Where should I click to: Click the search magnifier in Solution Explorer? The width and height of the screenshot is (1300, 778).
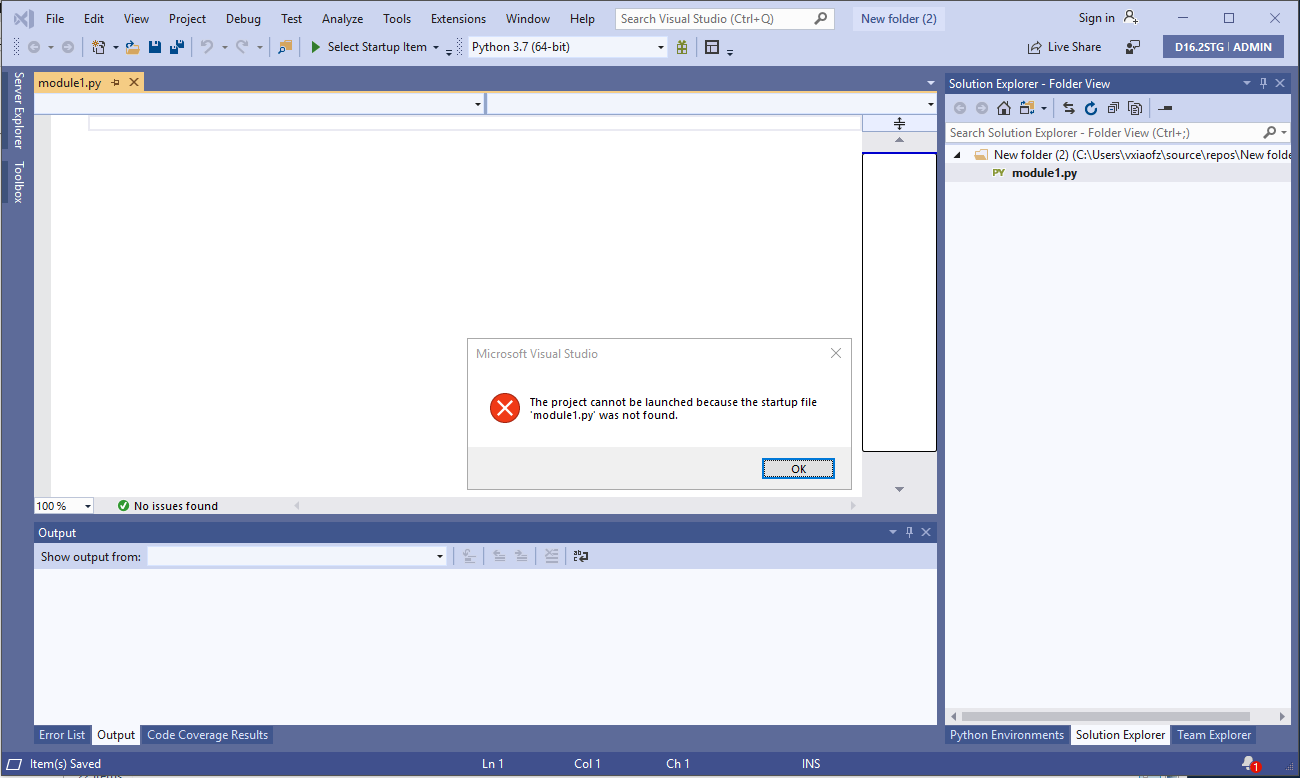click(1270, 132)
